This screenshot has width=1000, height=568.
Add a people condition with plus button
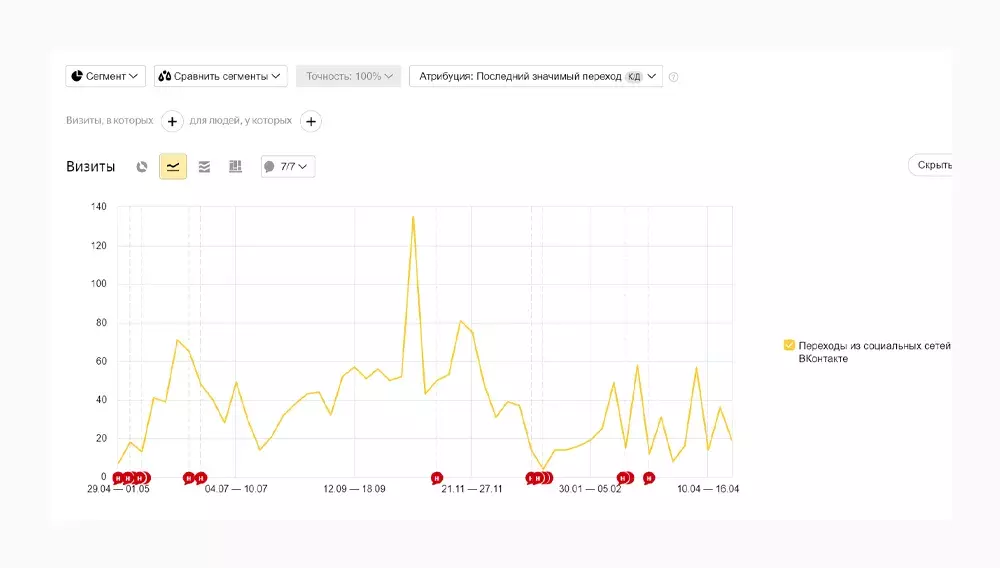pos(311,121)
